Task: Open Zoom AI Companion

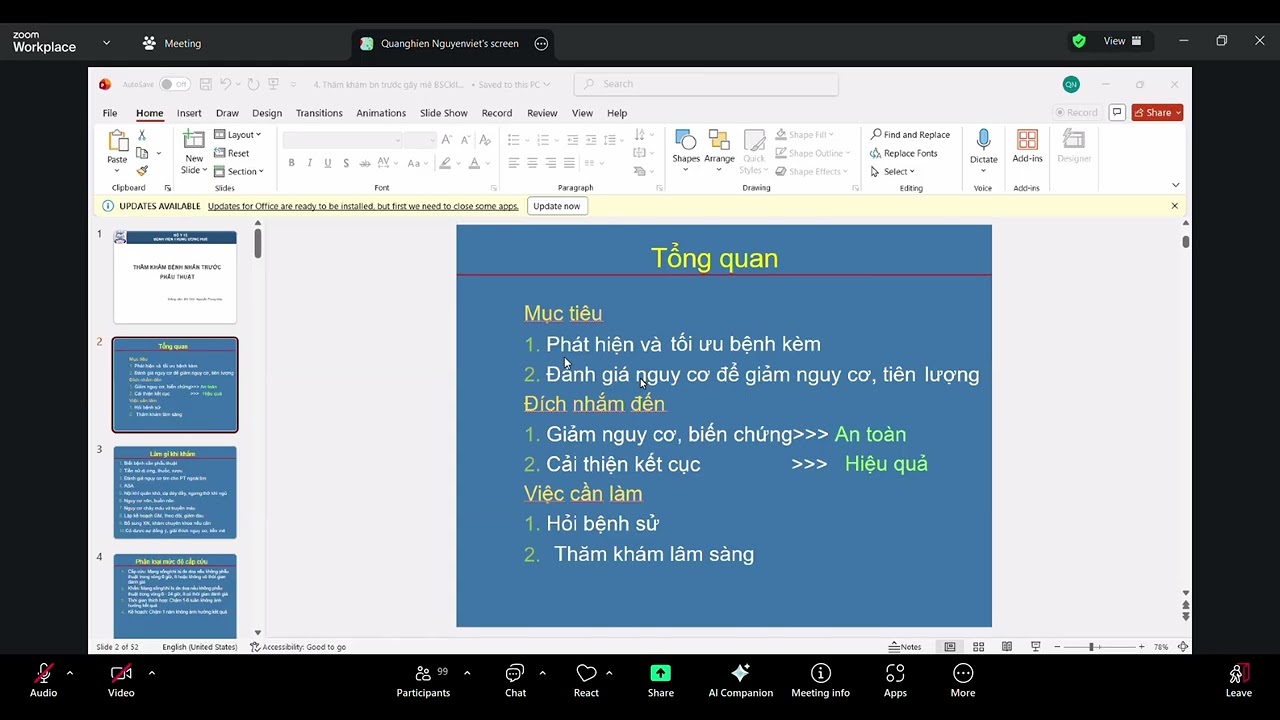Action: 740,680
